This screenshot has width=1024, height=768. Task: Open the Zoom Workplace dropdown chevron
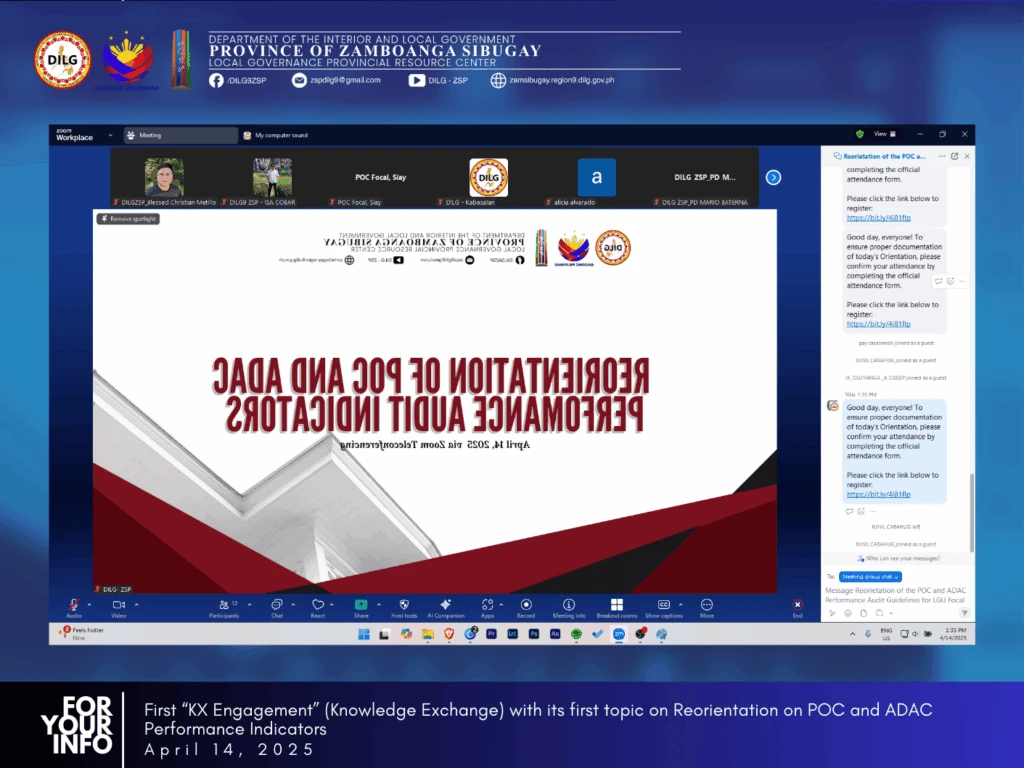(110, 135)
